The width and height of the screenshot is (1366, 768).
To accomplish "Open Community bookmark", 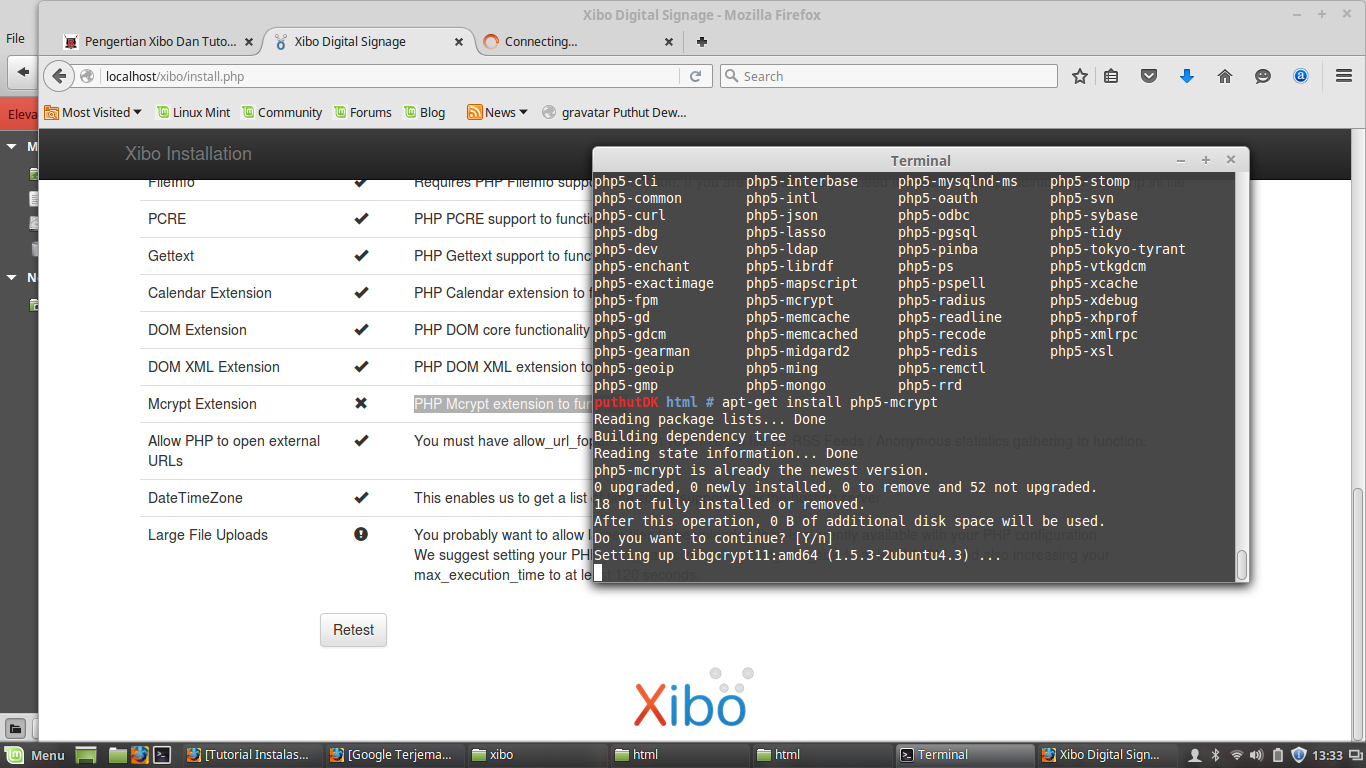I will click(x=282, y=112).
